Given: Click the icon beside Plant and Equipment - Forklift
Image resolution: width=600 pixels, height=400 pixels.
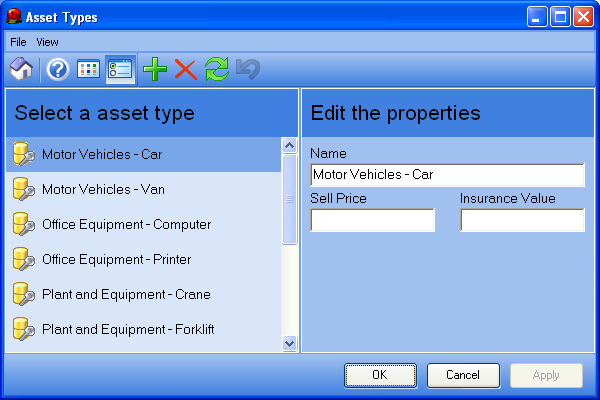Looking at the screenshot, I should (23, 329).
